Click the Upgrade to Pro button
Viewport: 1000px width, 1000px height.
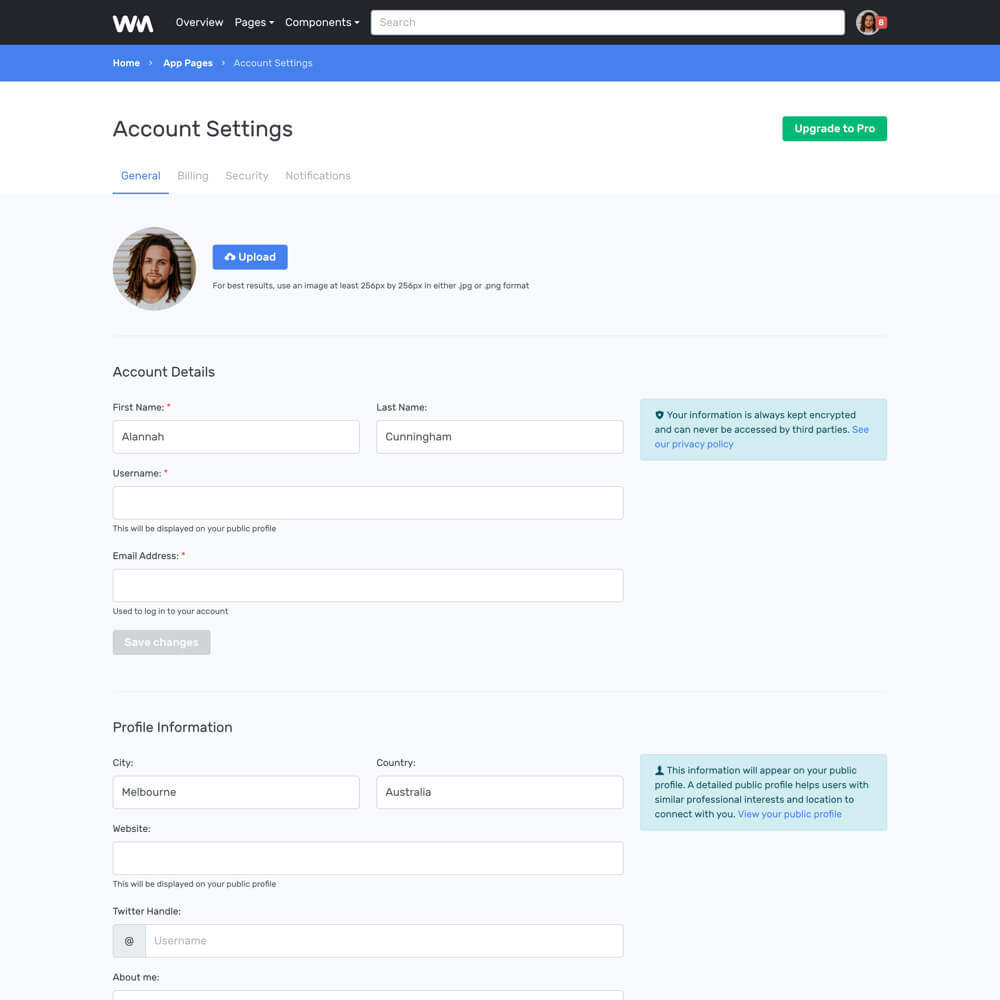[834, 129]
